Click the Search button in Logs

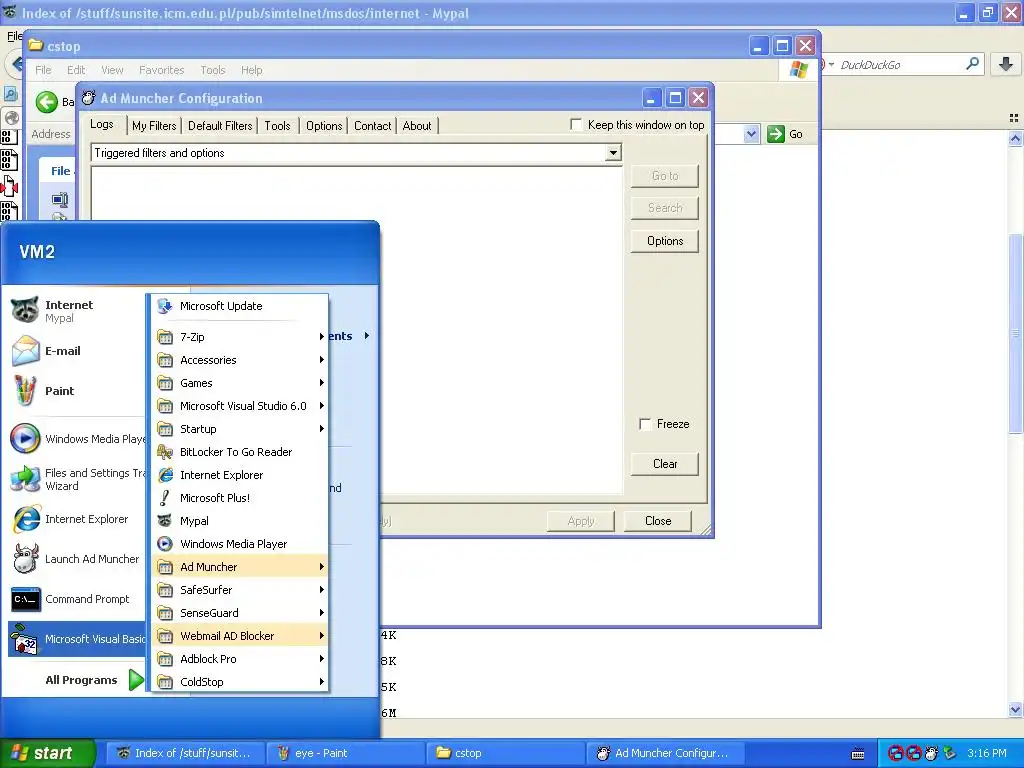[x=665, y=208]
